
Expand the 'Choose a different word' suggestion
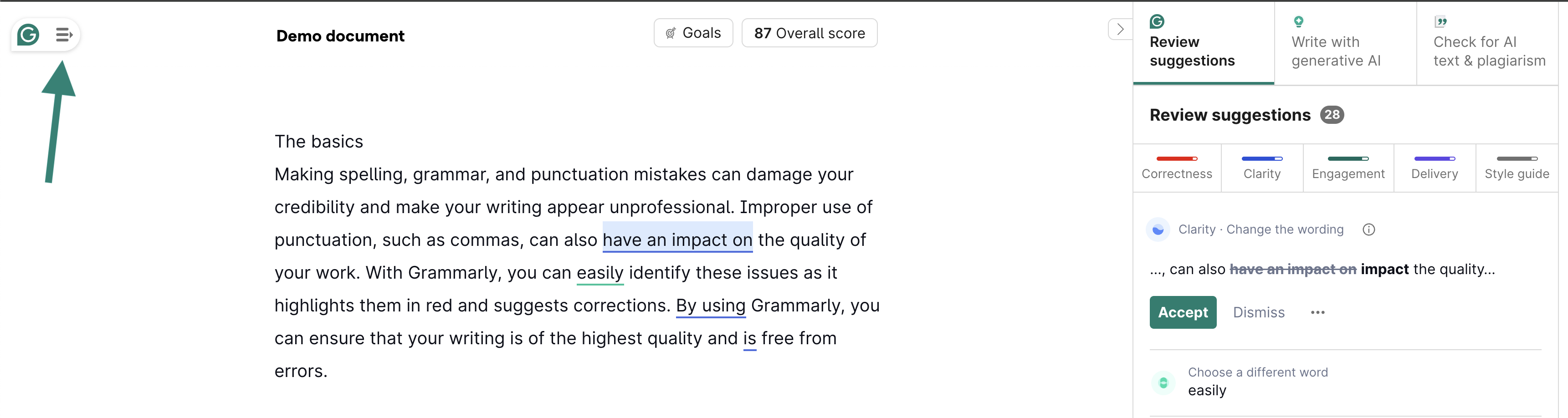pyautogui.click(x=1257, y=382)
